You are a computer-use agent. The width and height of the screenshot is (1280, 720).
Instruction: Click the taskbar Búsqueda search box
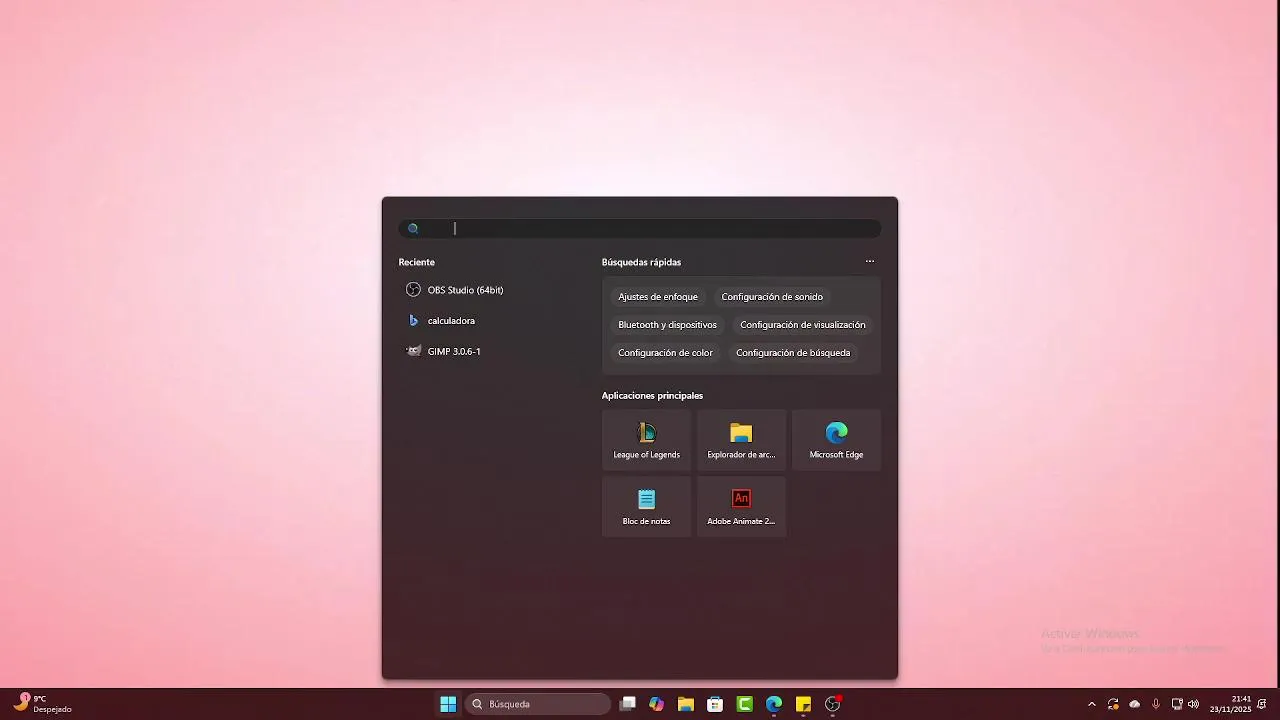click(538, 704)
